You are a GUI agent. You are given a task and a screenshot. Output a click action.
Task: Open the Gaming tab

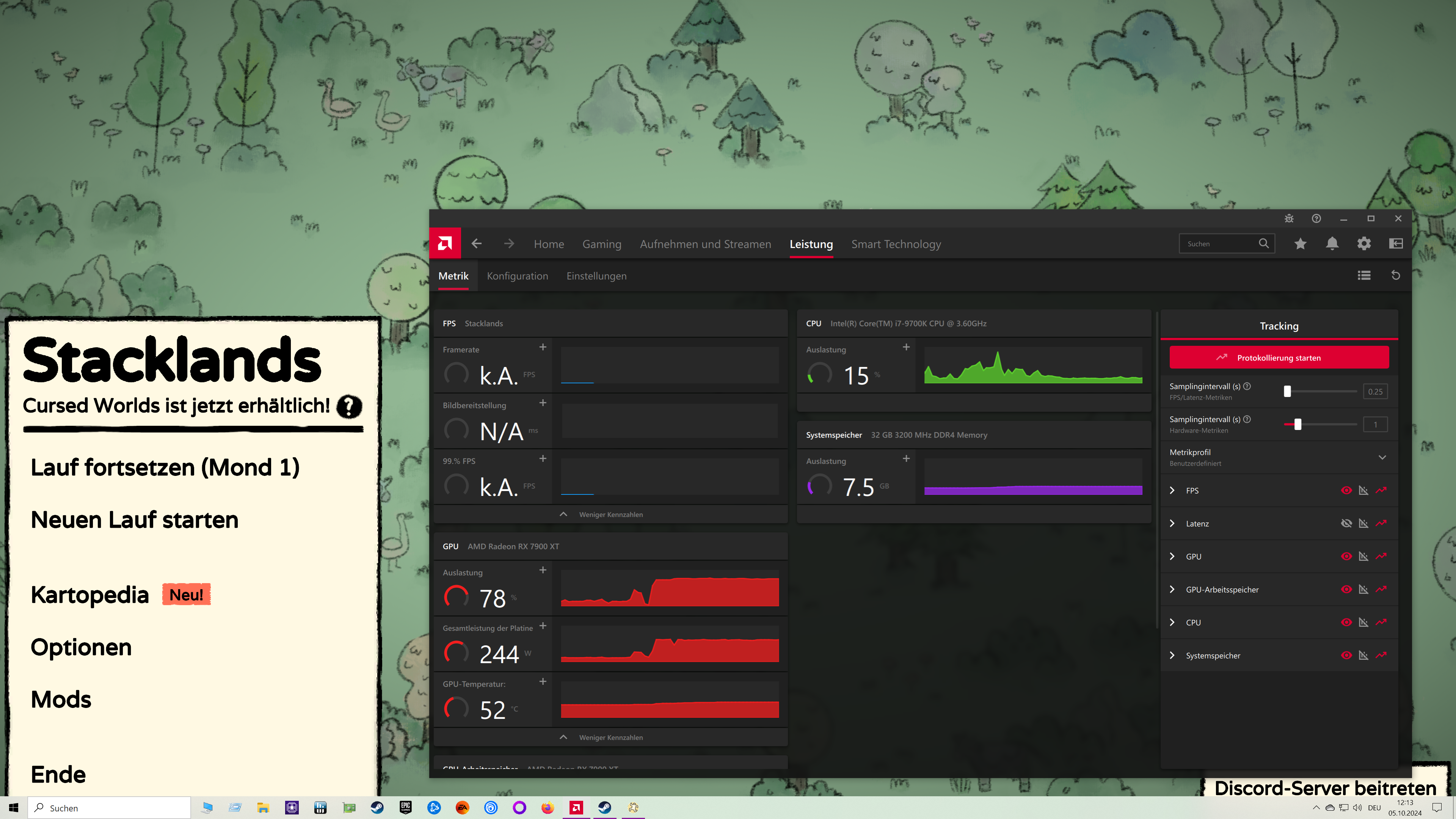click(601, 244)
